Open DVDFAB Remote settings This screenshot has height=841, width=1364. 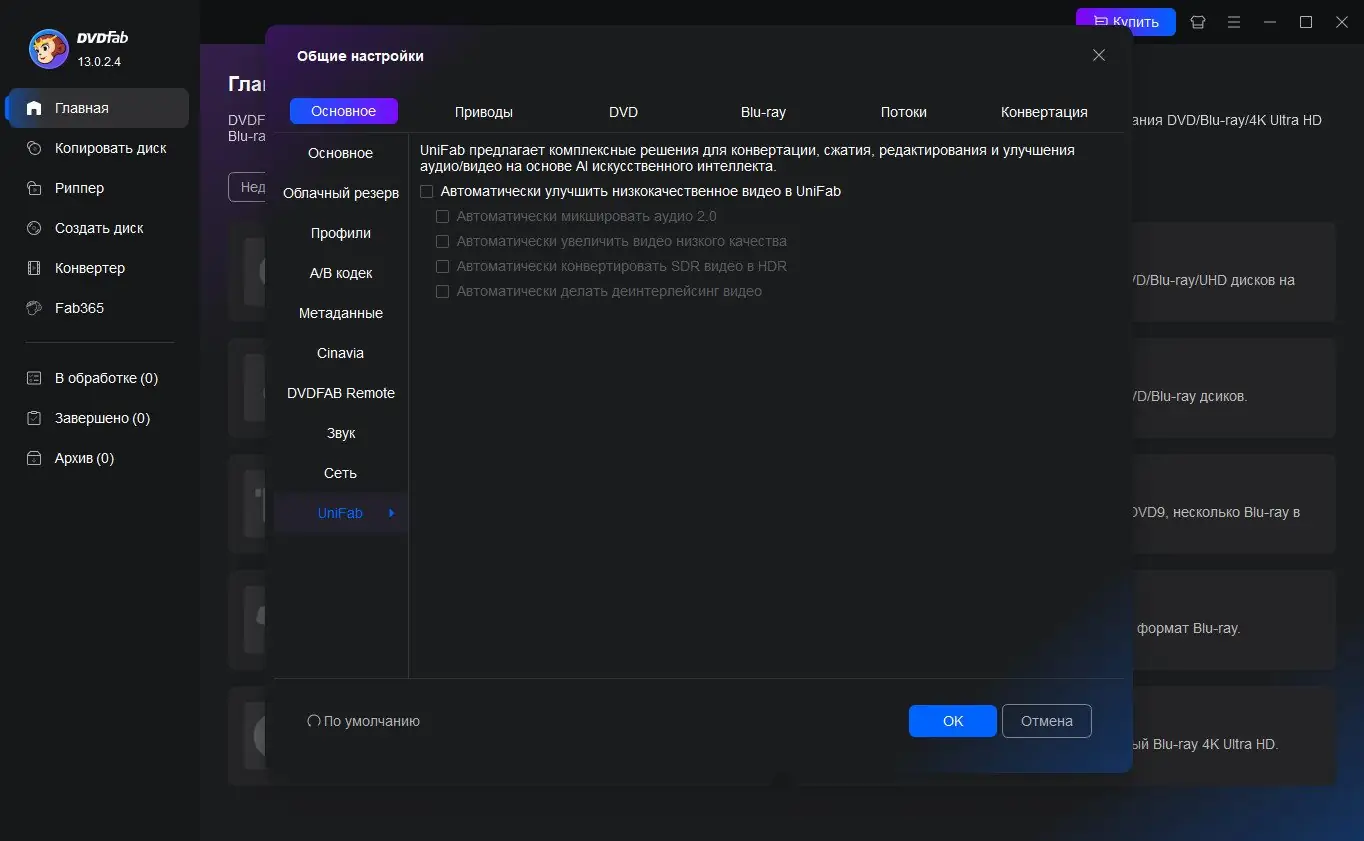click(x=341, y=393)
